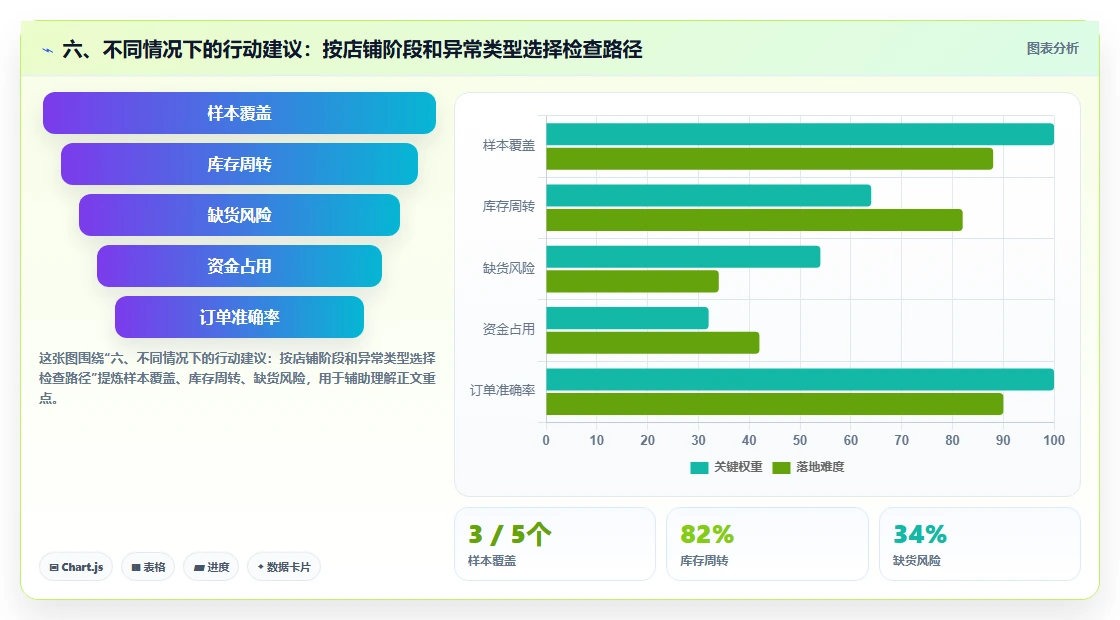The width and height of the screenshot is (1120, 620).
Task: Open the 82% 库存周转 data card
Action: pos(767,544)
